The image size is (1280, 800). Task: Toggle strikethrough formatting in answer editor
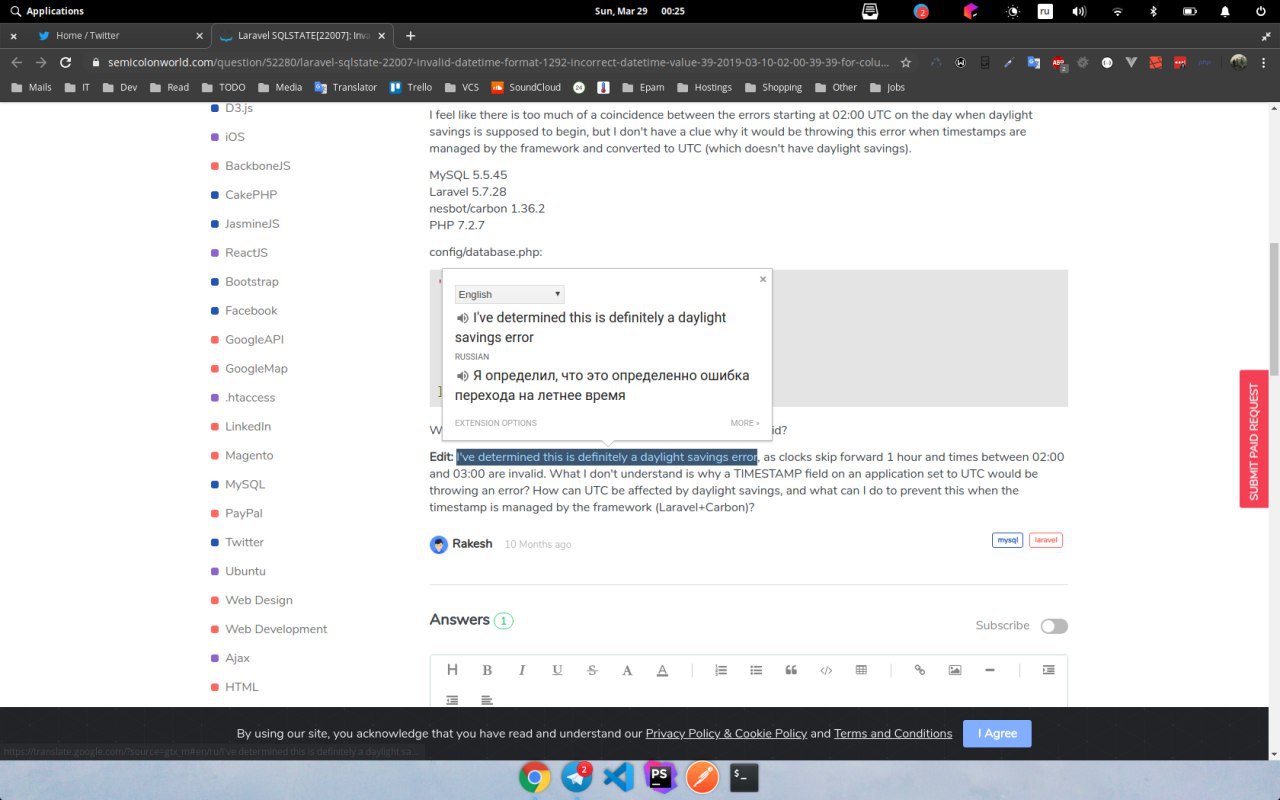[592, 670]
